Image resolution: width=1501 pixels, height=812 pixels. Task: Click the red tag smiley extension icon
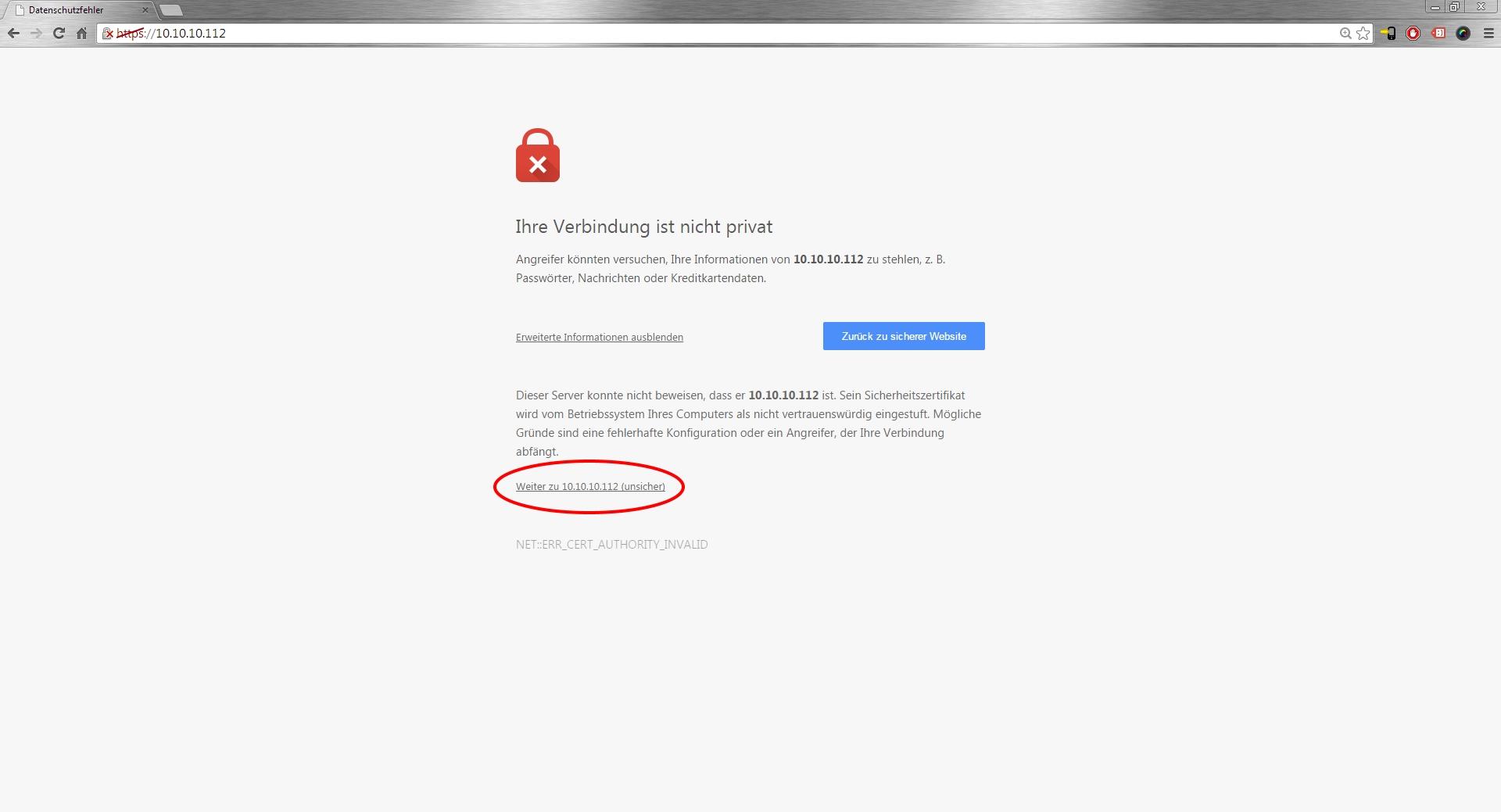click(1438, 33)
